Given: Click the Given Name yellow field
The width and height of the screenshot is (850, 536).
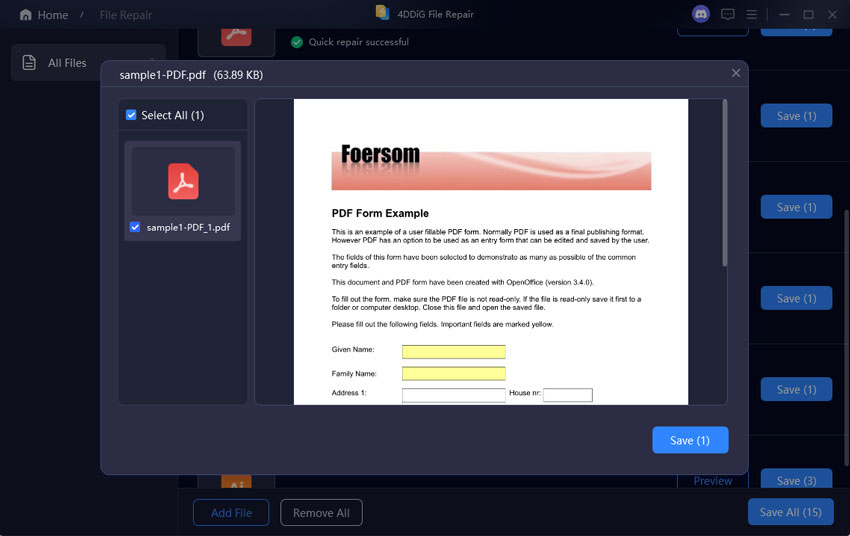Looking at the screenshot, I should pyautogui.click(x=453, y=352).
